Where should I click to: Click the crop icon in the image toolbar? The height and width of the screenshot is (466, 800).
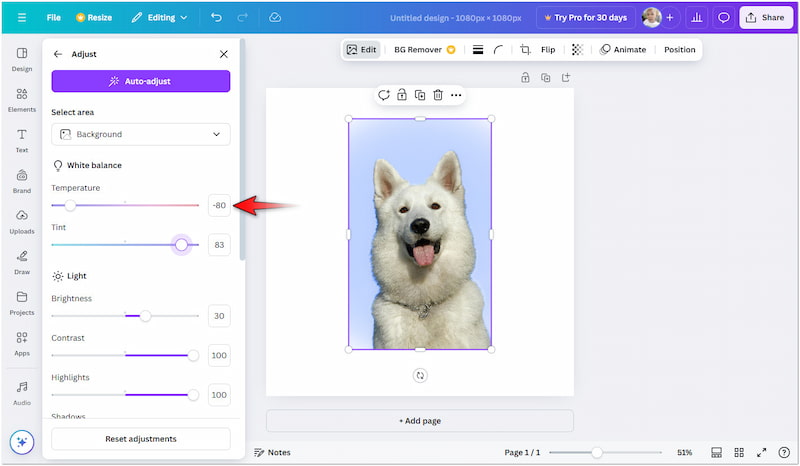[525, 50]
